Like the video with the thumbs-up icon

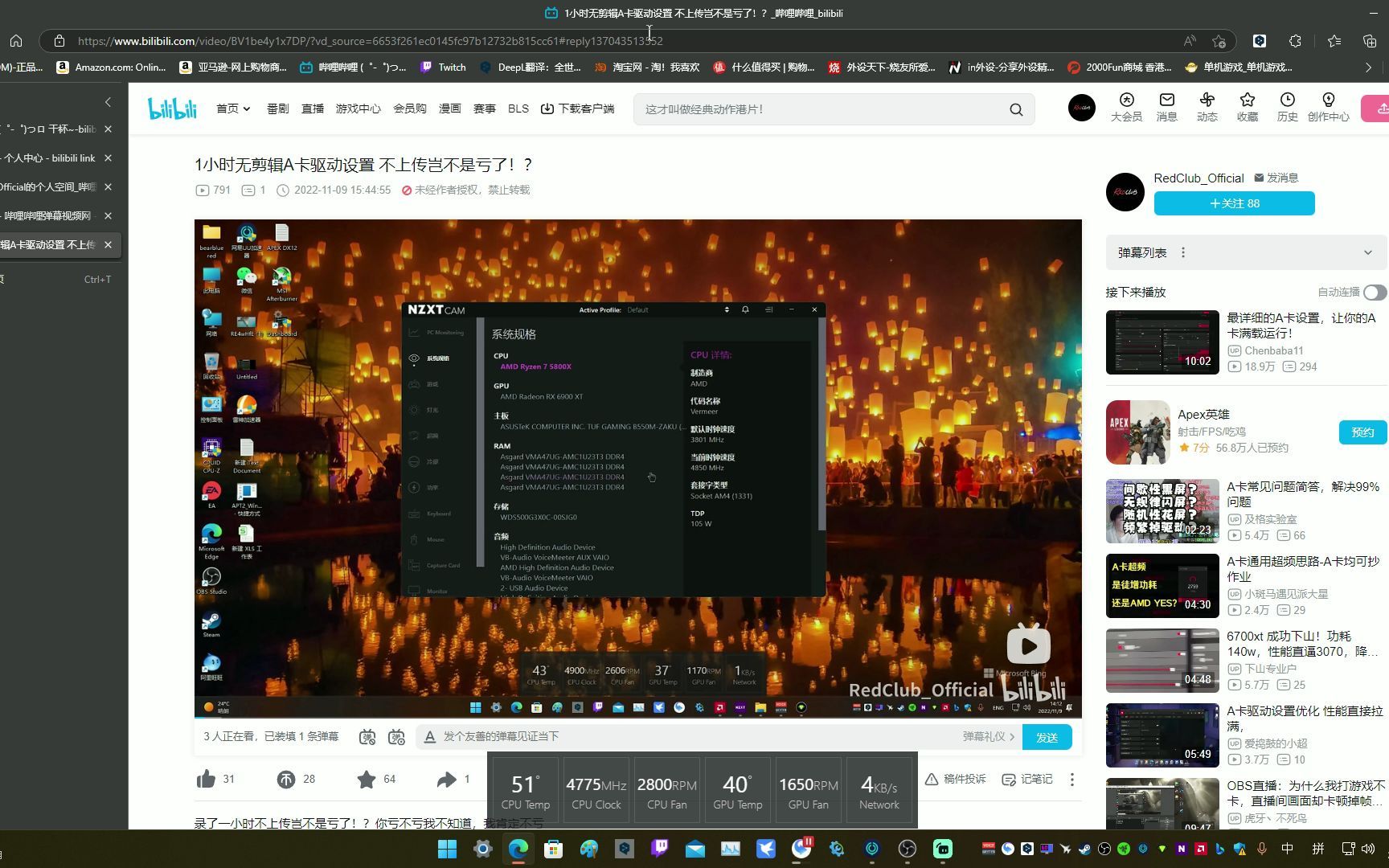point(207,779)
